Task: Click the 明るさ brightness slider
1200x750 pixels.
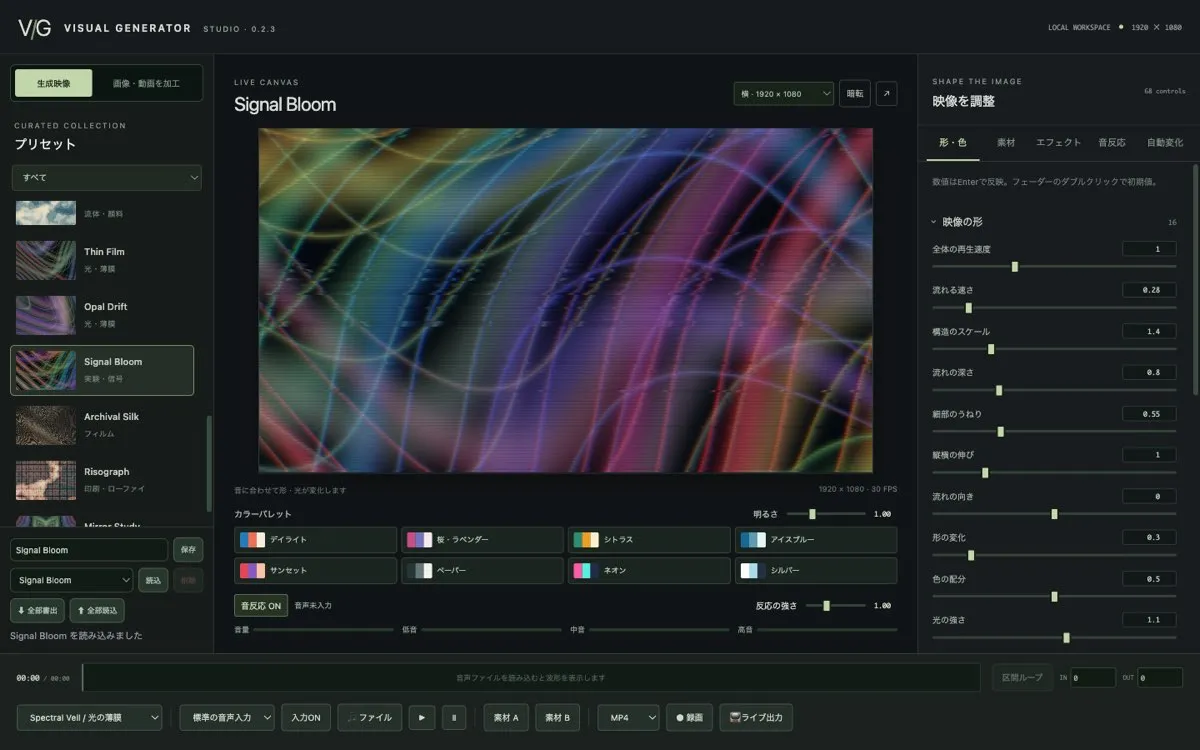Action: point(826,514)
